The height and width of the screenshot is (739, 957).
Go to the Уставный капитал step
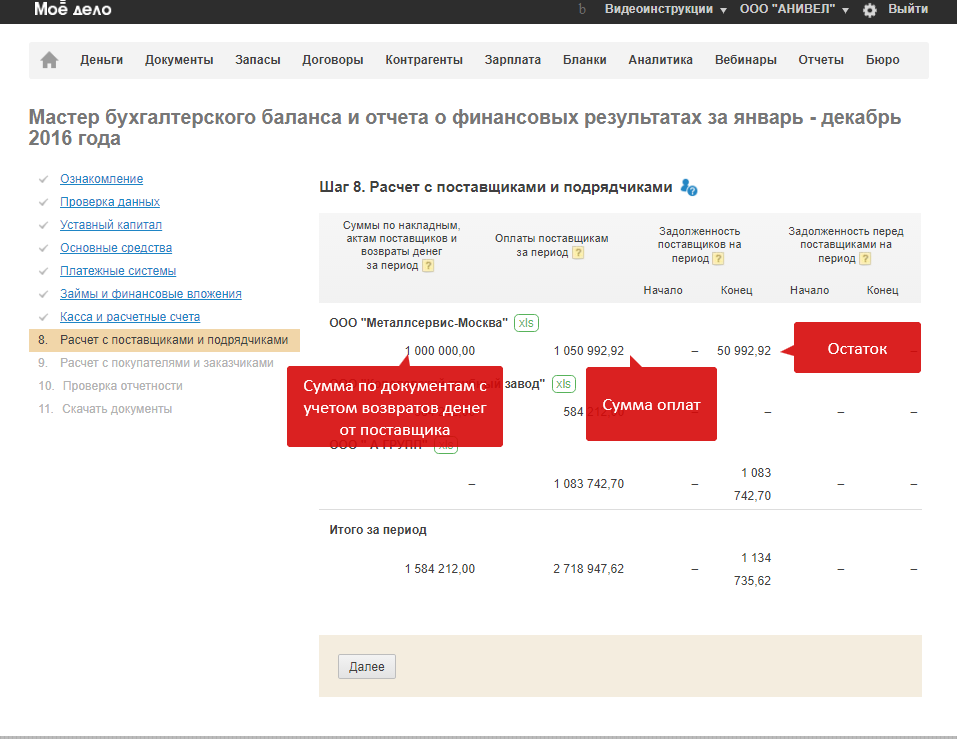pyautogui.click(x=110, y=225)
